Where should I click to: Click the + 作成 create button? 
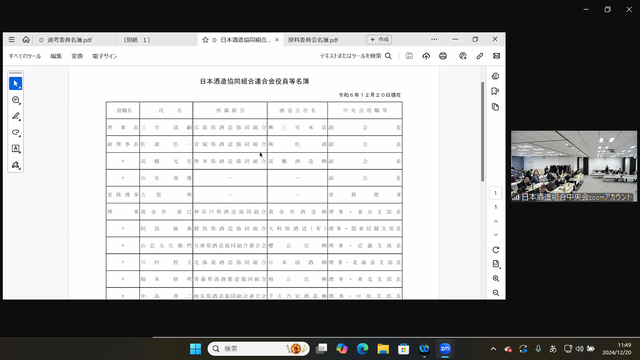380,40
